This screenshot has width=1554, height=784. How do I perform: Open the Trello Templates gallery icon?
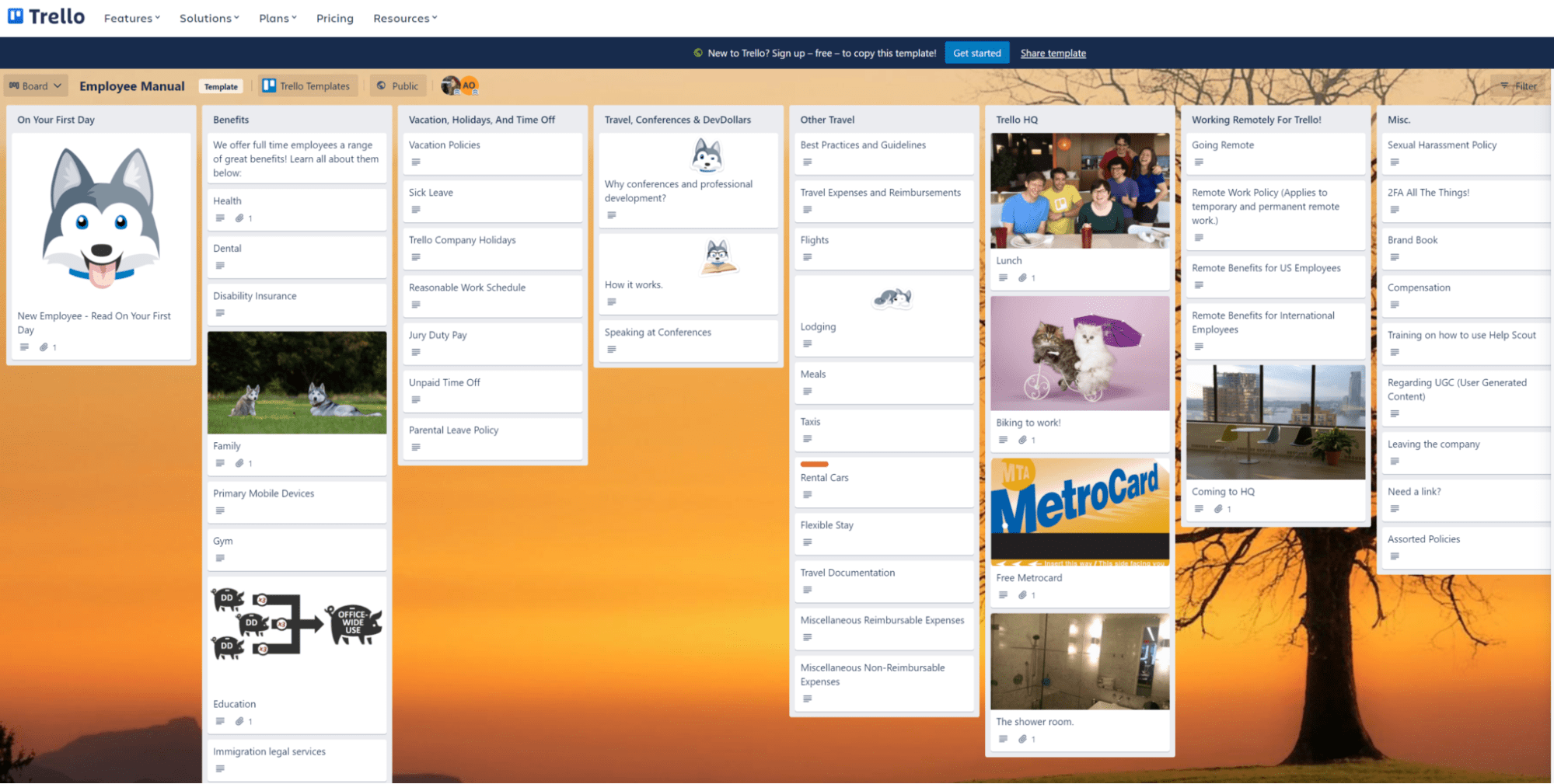point(271,85)
